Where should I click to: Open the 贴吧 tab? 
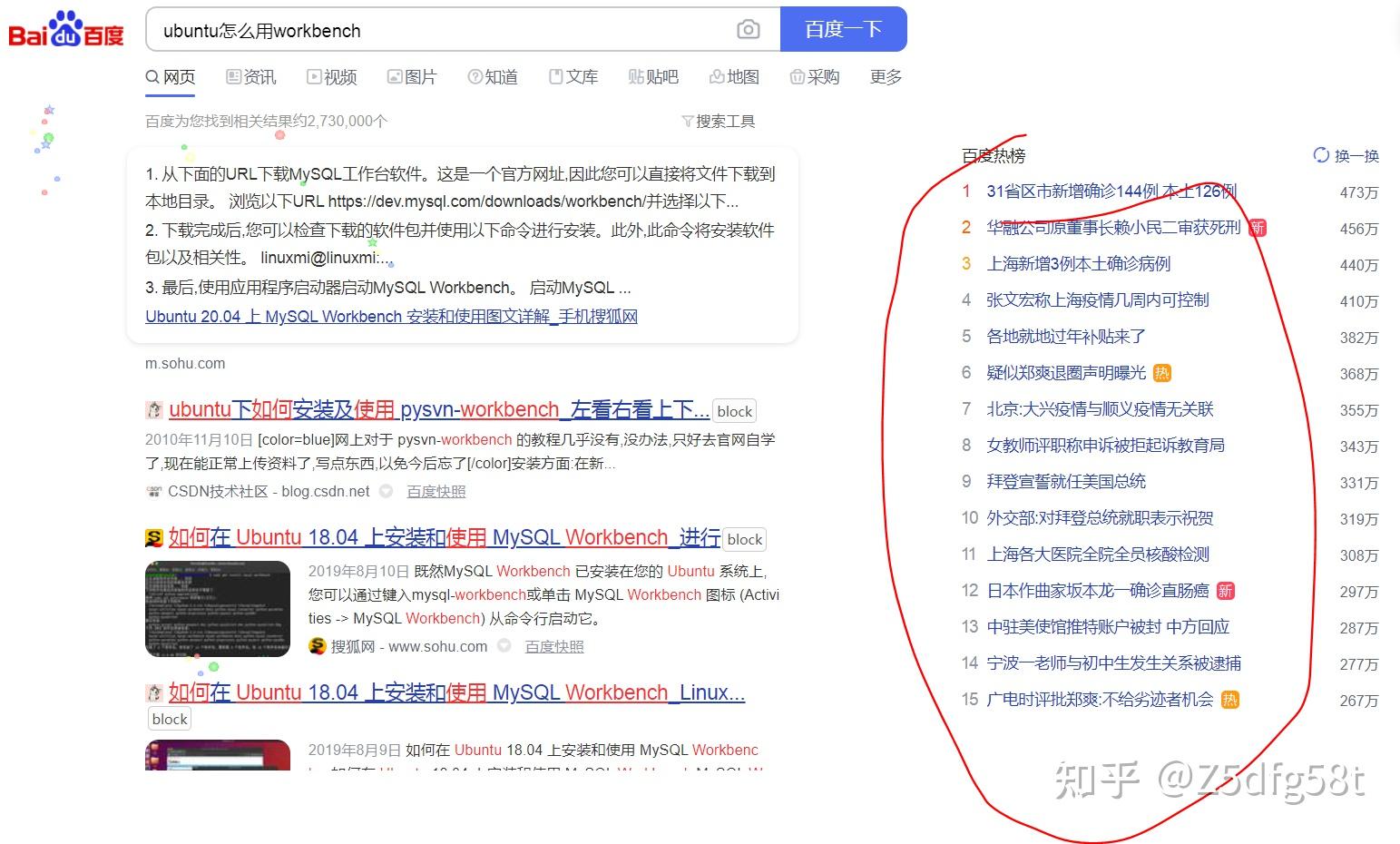[653, 77]
